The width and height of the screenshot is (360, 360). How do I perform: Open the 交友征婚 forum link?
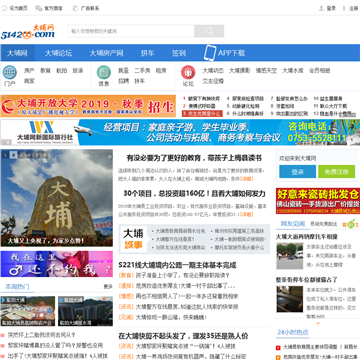[213, 81]
